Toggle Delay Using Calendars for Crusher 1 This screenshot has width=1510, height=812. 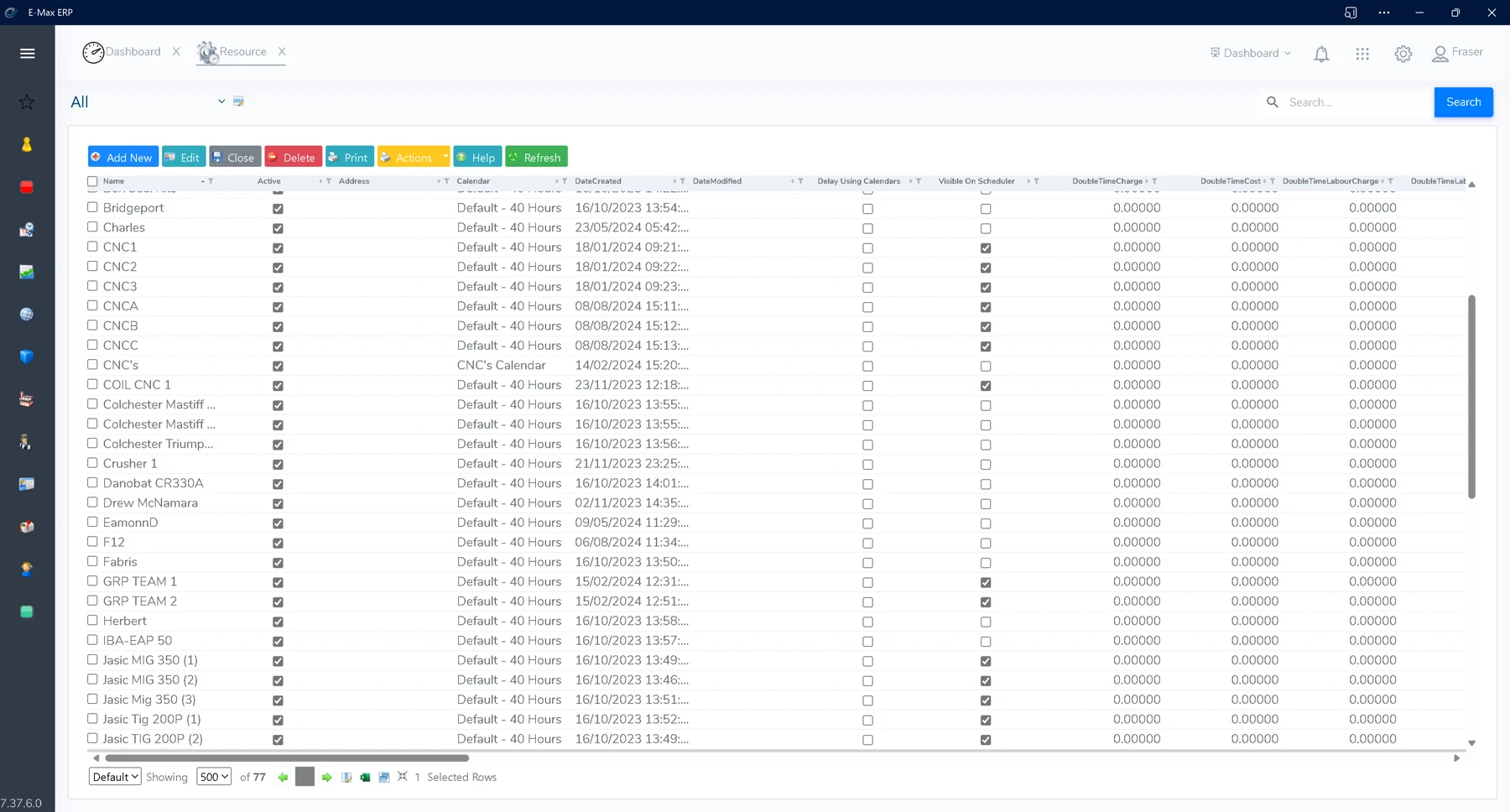(867, 465)
